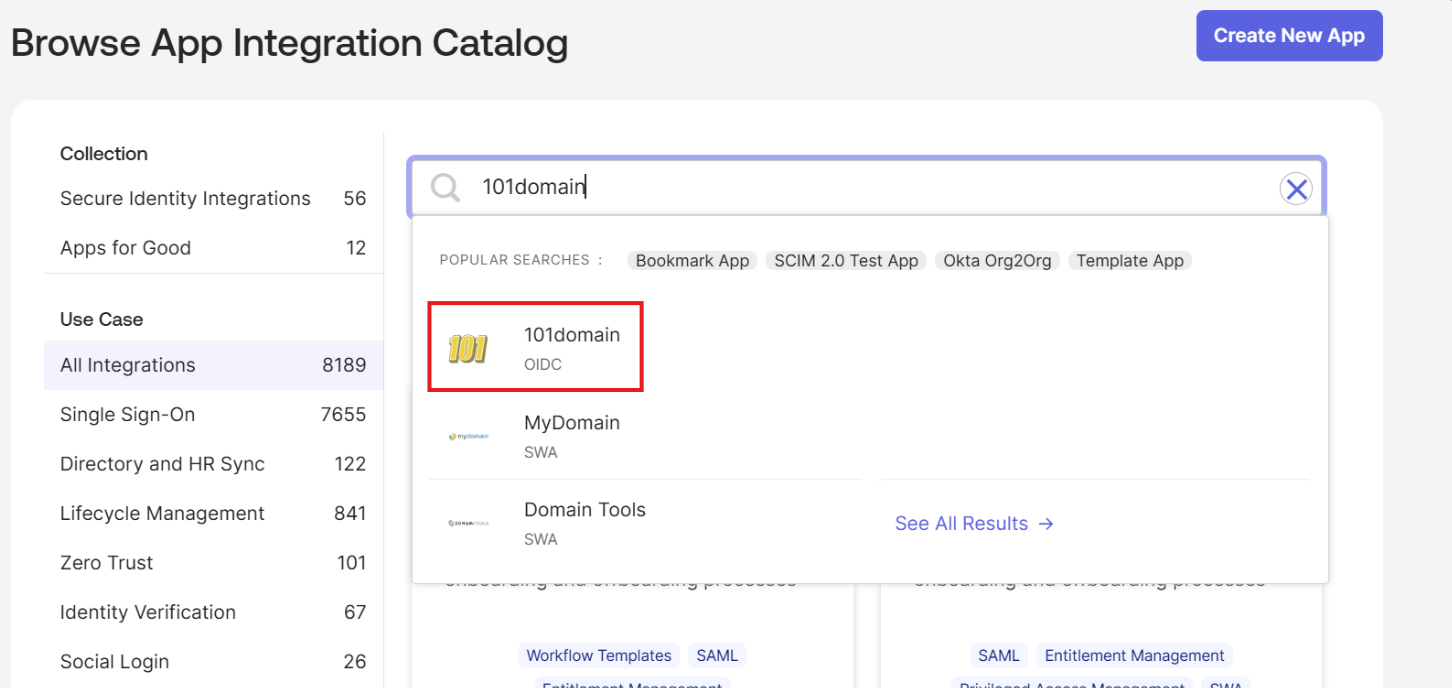The height and width of the screenshot is (688, 1452).
Task: Select the Okta Org2Org popular search chip
Action: (997, 260)
